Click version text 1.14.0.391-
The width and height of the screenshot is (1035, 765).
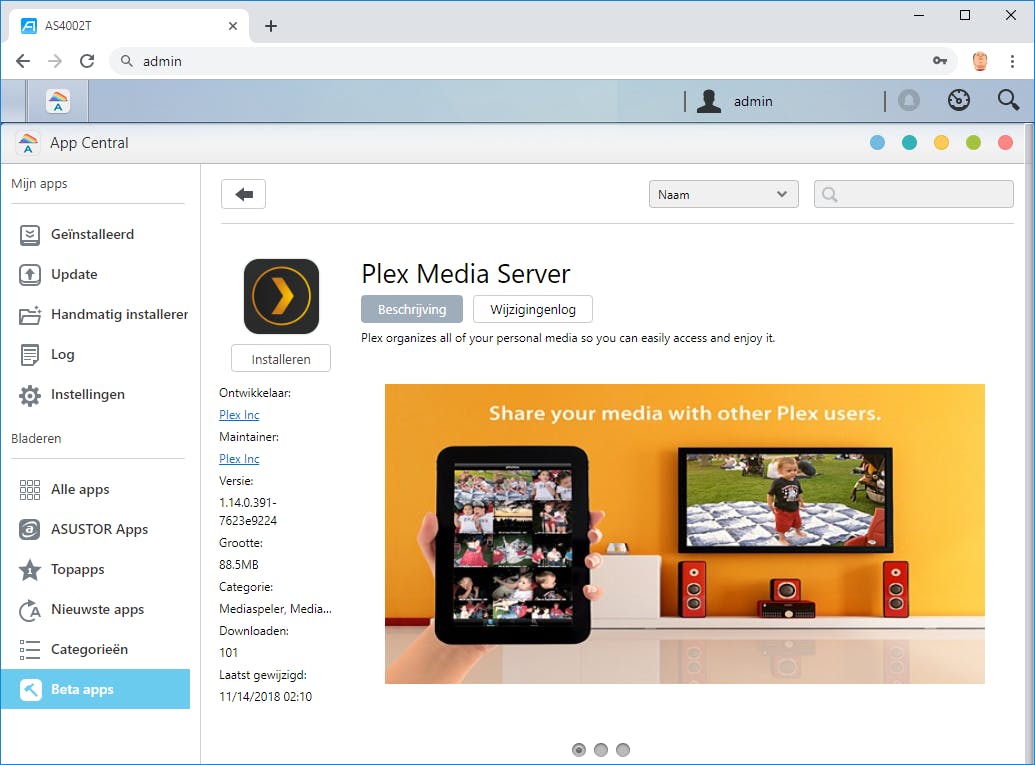[x=248, y=502]
